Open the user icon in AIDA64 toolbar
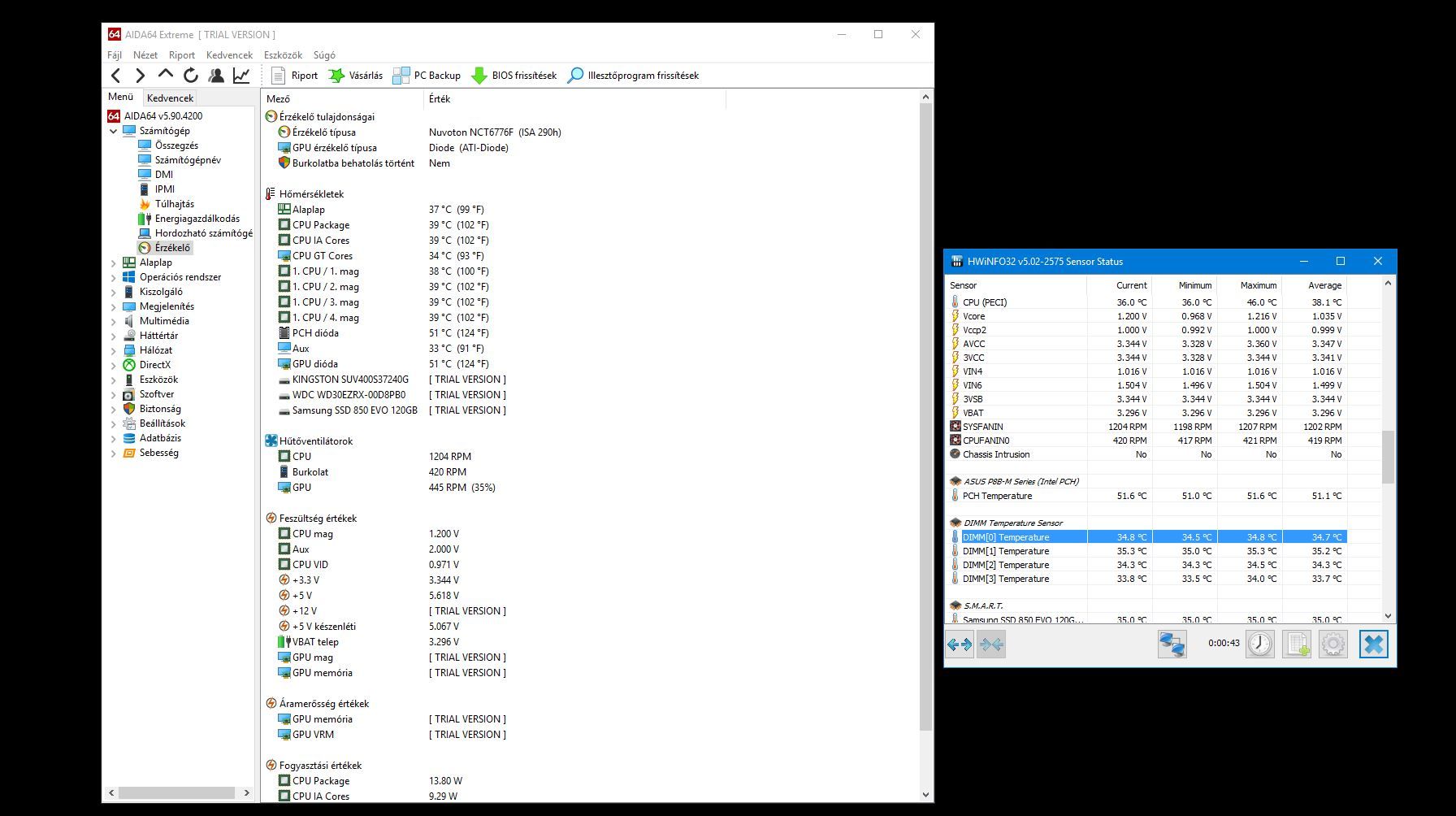1456x816 pixels. (216, 76)
